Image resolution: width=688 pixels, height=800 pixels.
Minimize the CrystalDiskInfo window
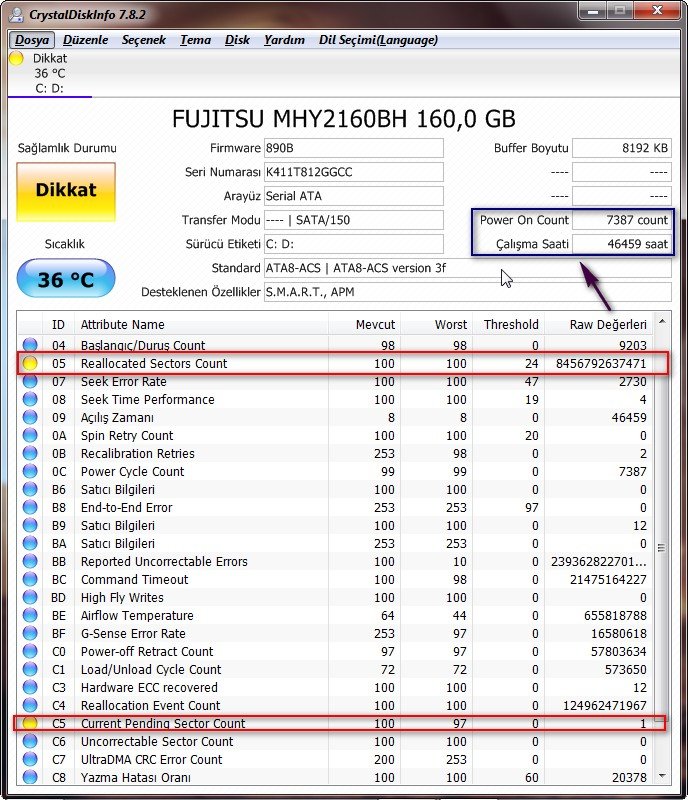(x=593, y=11)
